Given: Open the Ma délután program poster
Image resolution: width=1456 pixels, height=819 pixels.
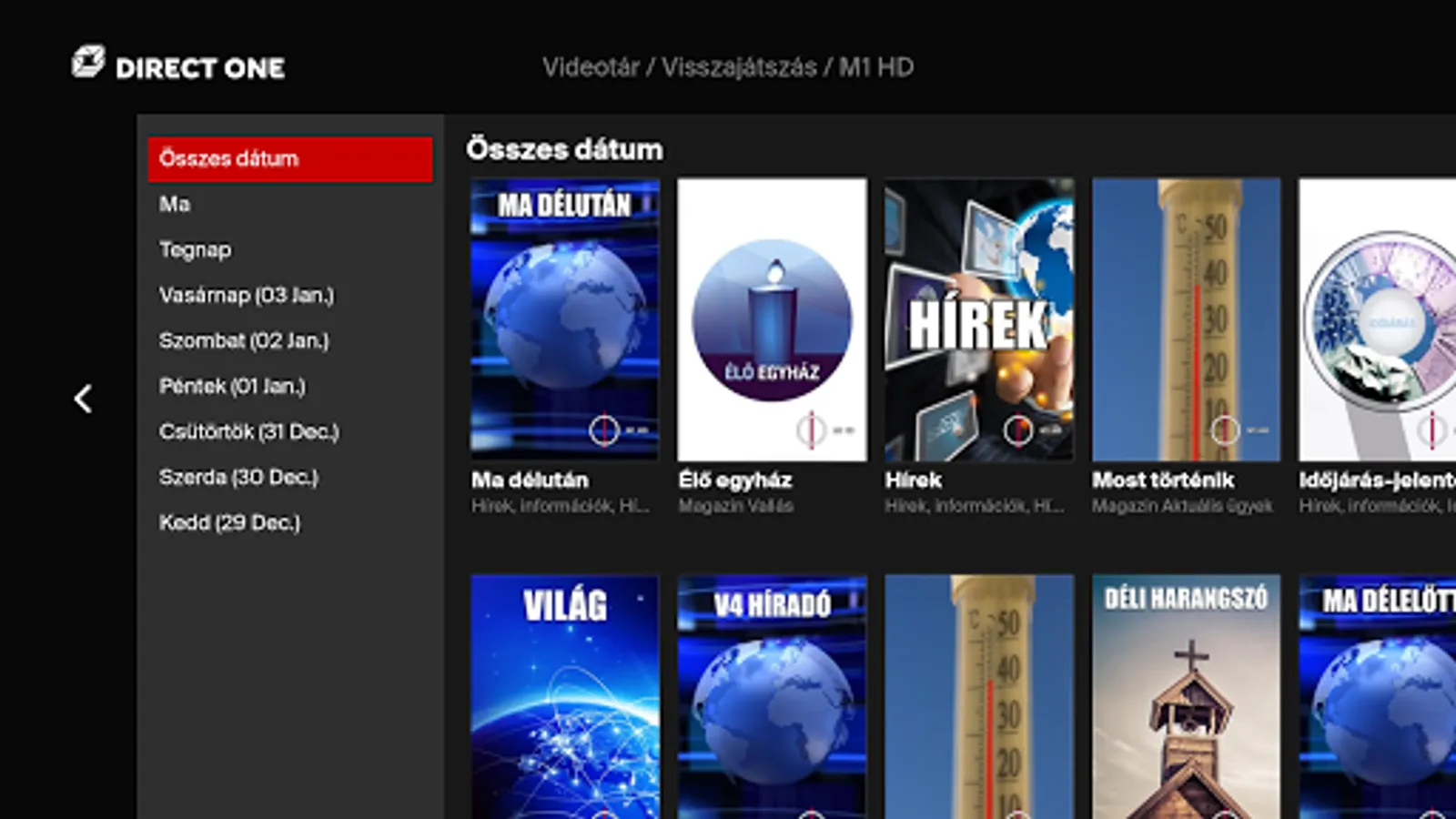Looking at the screenshot, I should 565,319.
